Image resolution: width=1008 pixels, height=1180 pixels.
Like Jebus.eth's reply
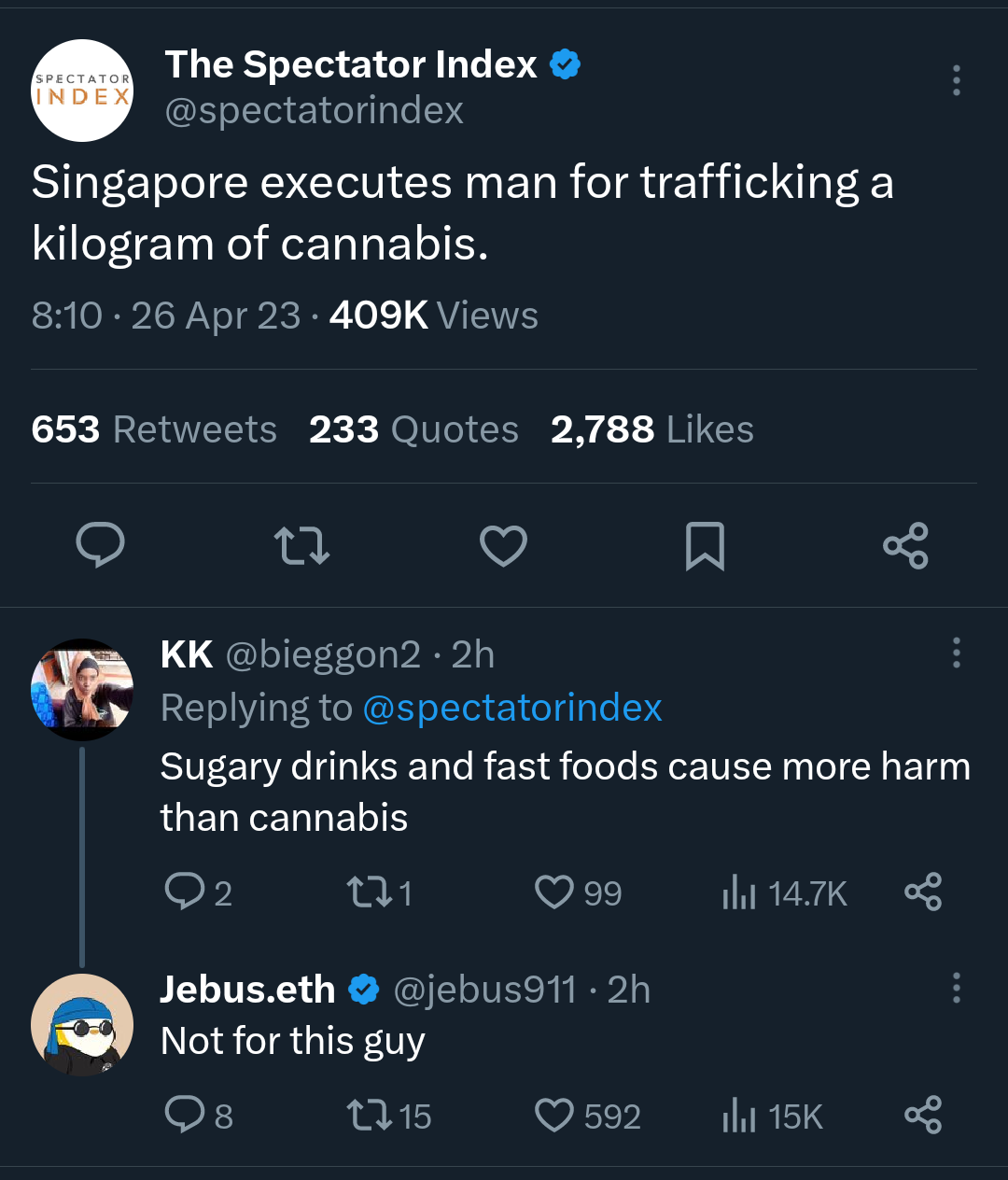click(x=554, y=1116)
